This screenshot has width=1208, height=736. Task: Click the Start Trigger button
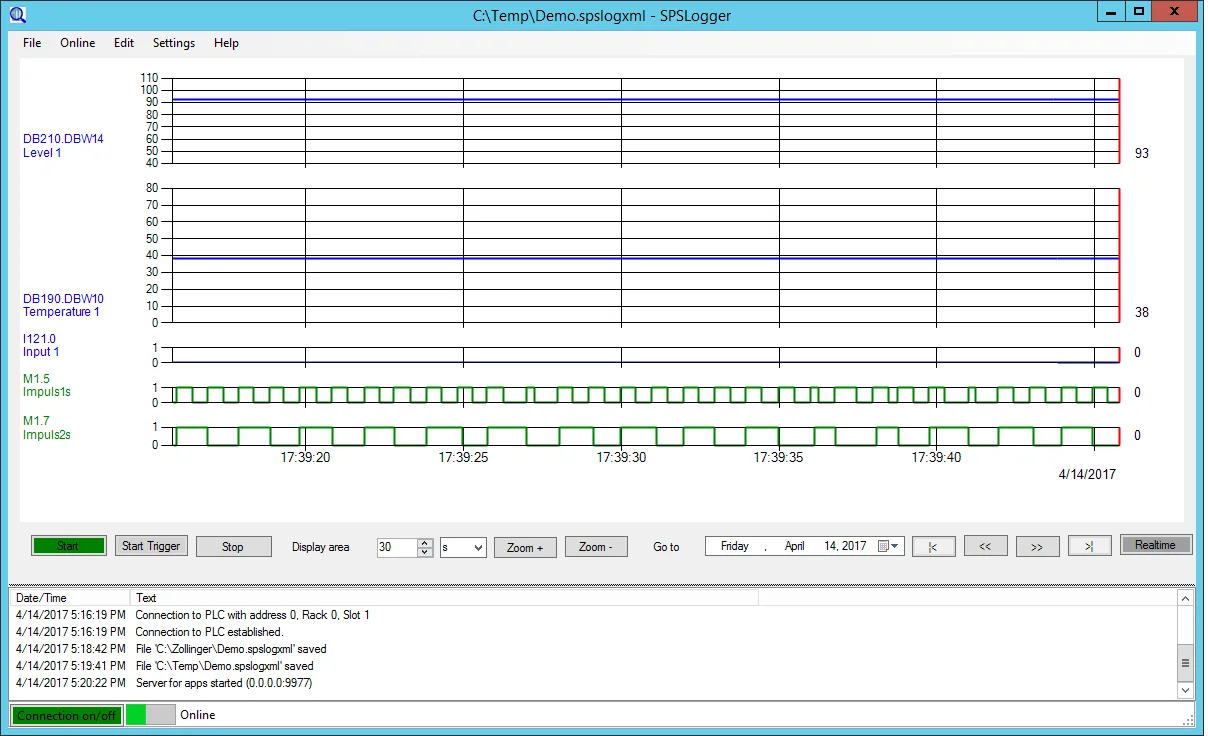(x=151, y=546)
